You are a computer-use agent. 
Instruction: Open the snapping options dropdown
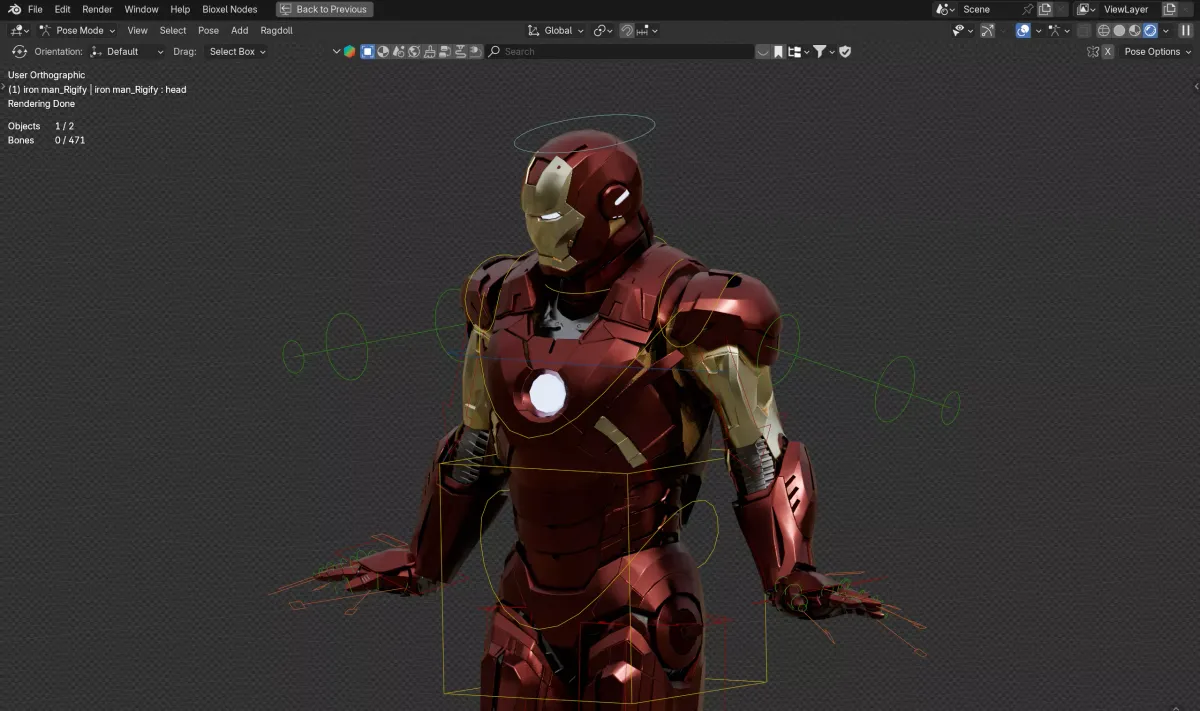tap(648, 31)
